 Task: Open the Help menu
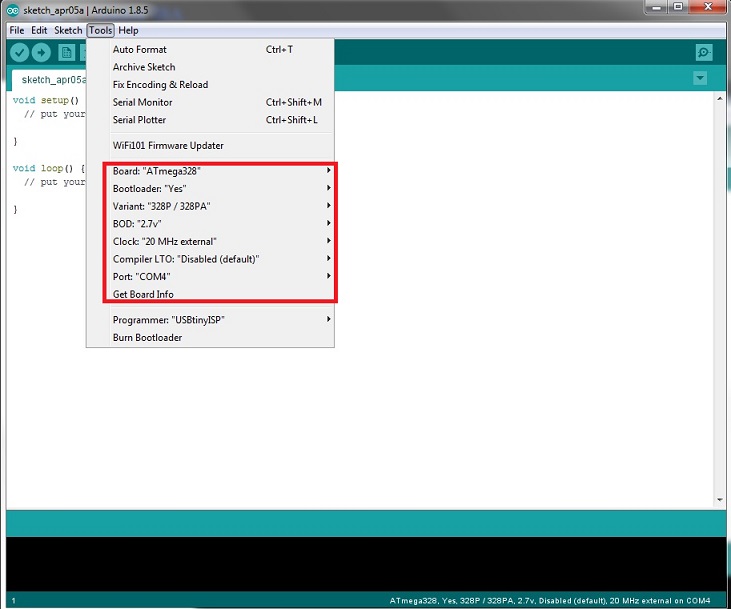point(128,30)
